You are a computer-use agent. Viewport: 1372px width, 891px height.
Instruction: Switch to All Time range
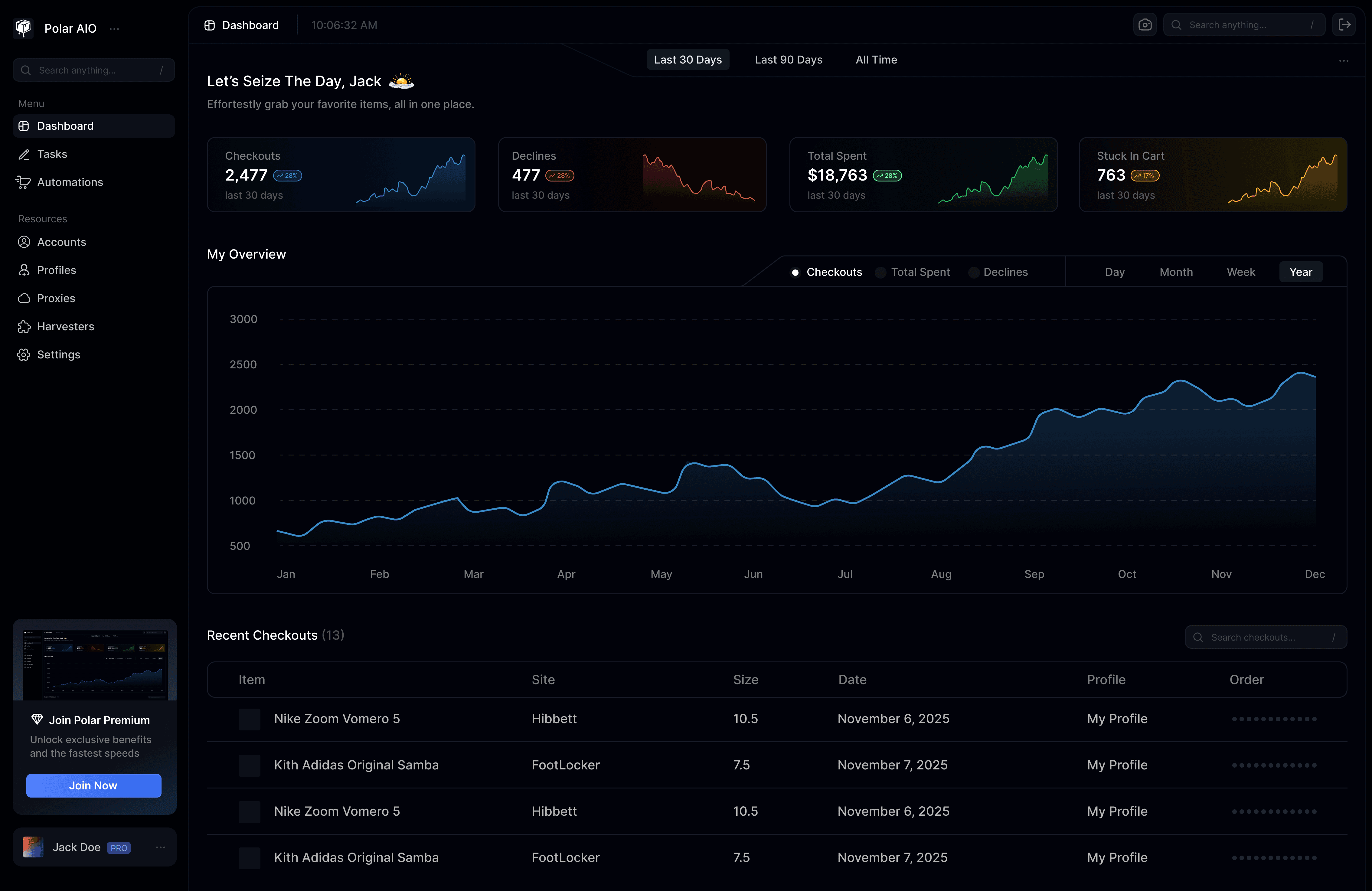(x=876, y=60)
